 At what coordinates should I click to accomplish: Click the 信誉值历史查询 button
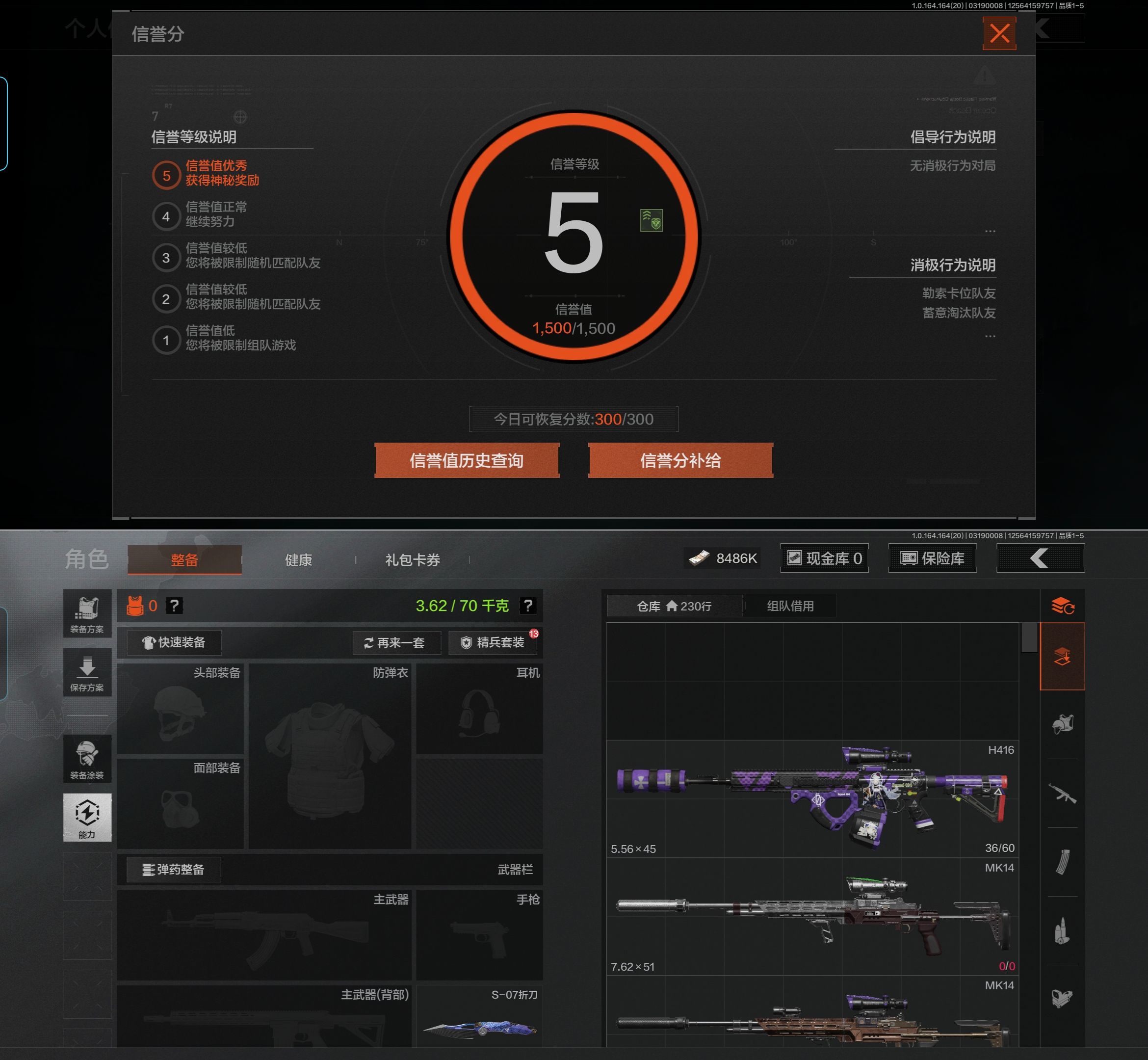(466, 461)
